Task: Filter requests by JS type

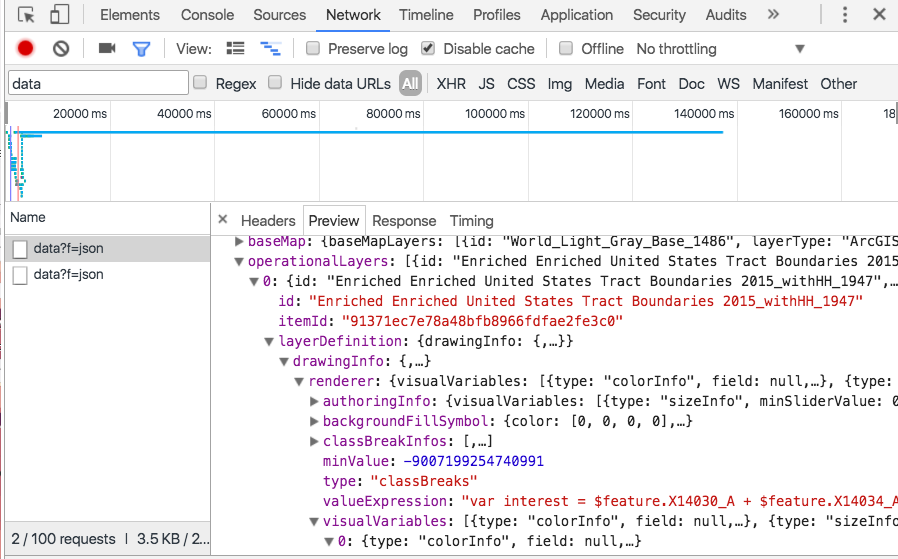Action: [x=486, y=84]
